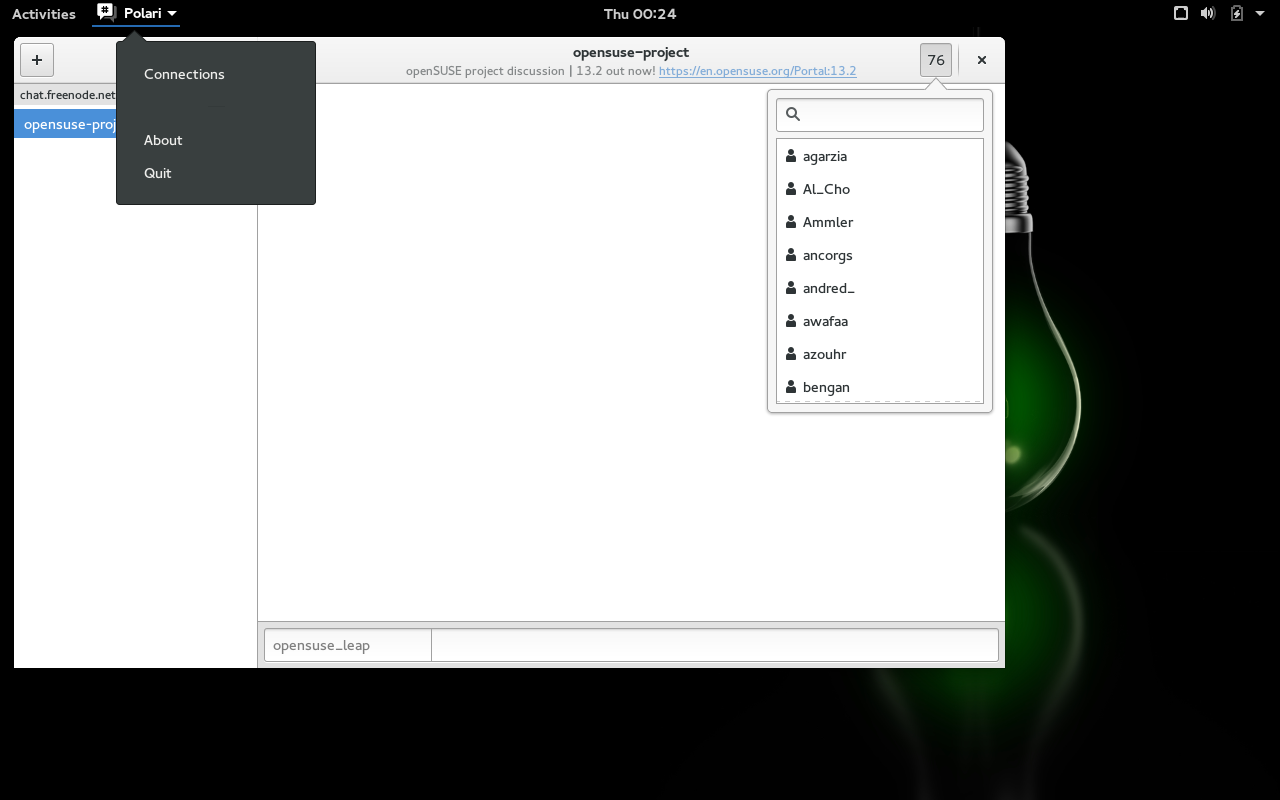This screenshot has width=1280, height=800.
Task: Open Connections from the Polari menu
Action: coord(184,74)
